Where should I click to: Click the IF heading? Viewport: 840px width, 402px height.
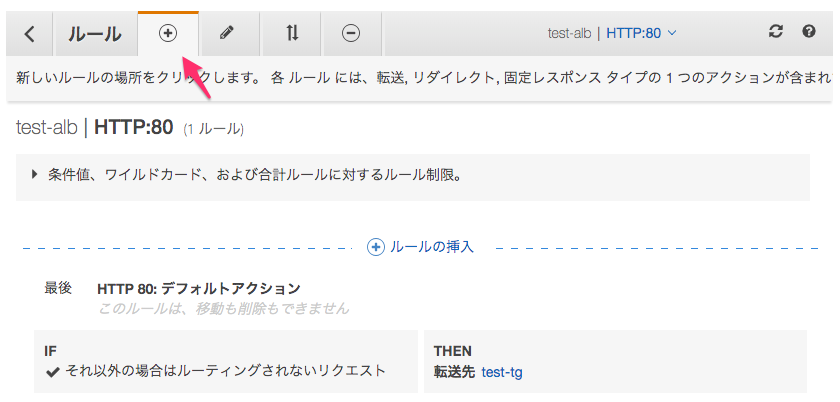pyautogui.click(x=50, y=351)
